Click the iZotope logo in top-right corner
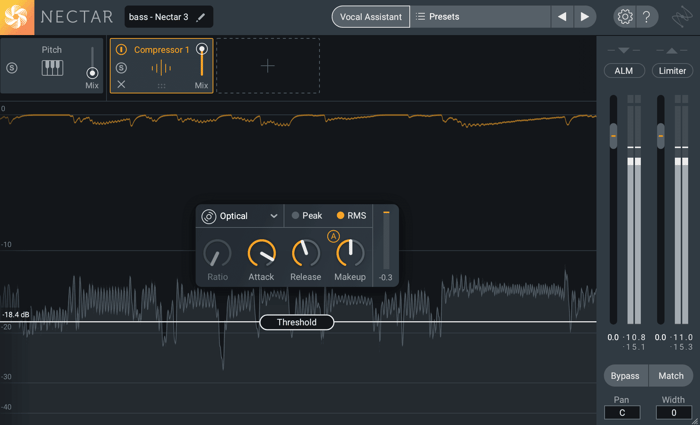This screenshot has height=425, width=700. click(682, 17)
